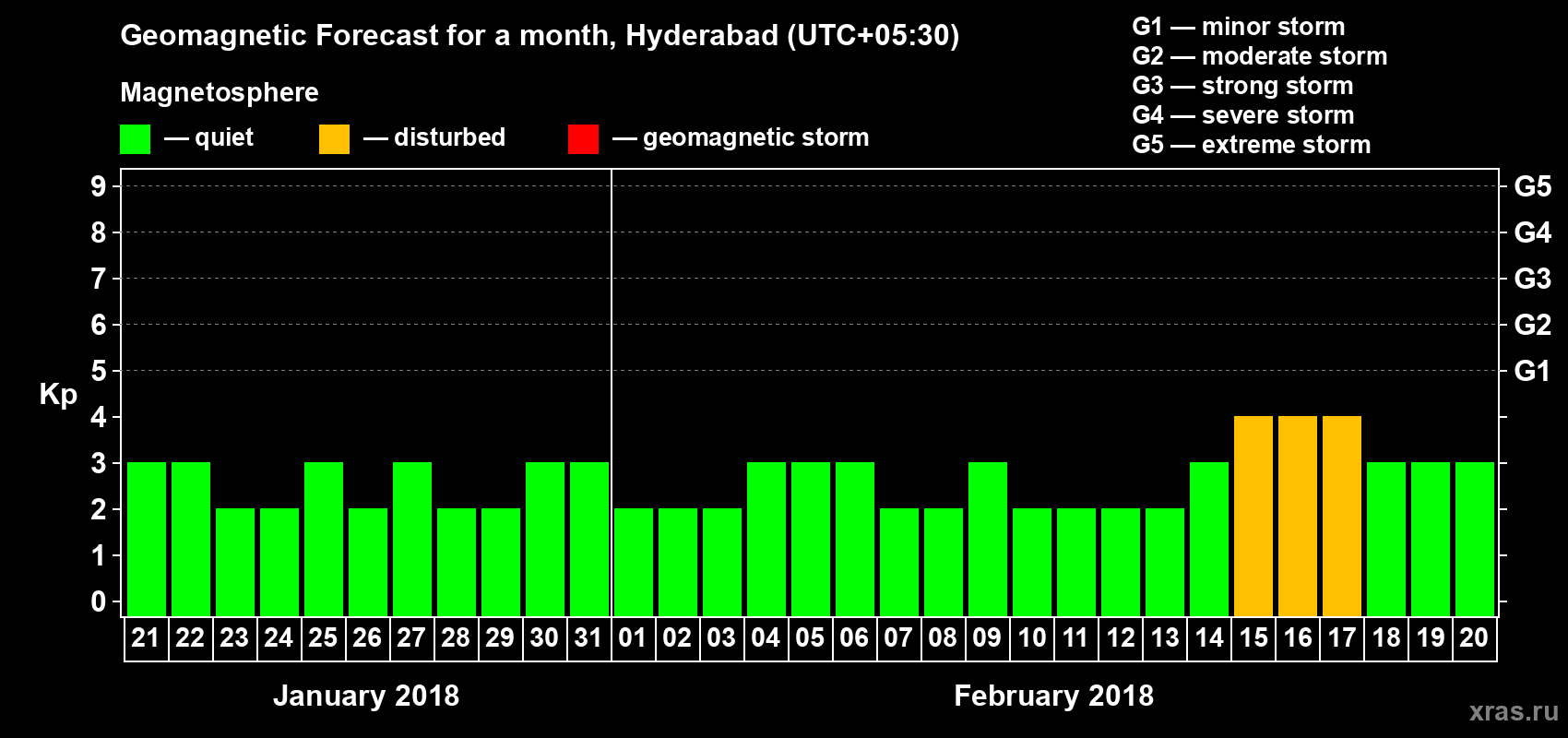Click date label 24 on the axis
The width and height of the screenshot is (1568, 738).
point(279,637)
